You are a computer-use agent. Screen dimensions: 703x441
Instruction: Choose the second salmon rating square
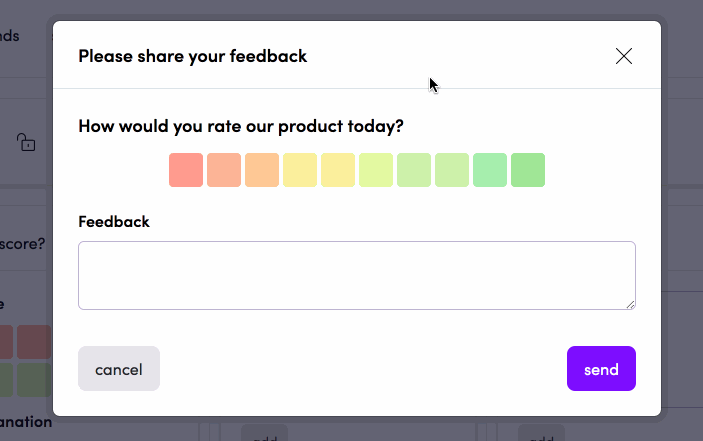tap(224, 170)
